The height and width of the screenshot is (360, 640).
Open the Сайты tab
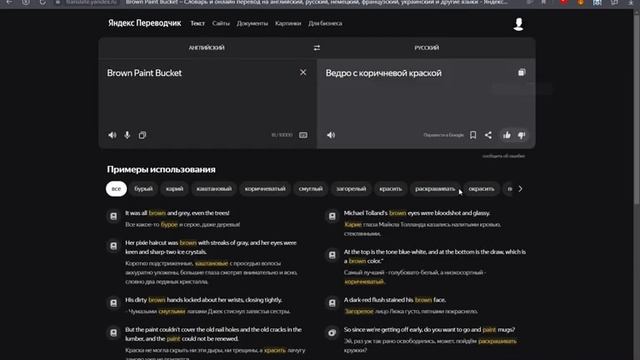221,23
